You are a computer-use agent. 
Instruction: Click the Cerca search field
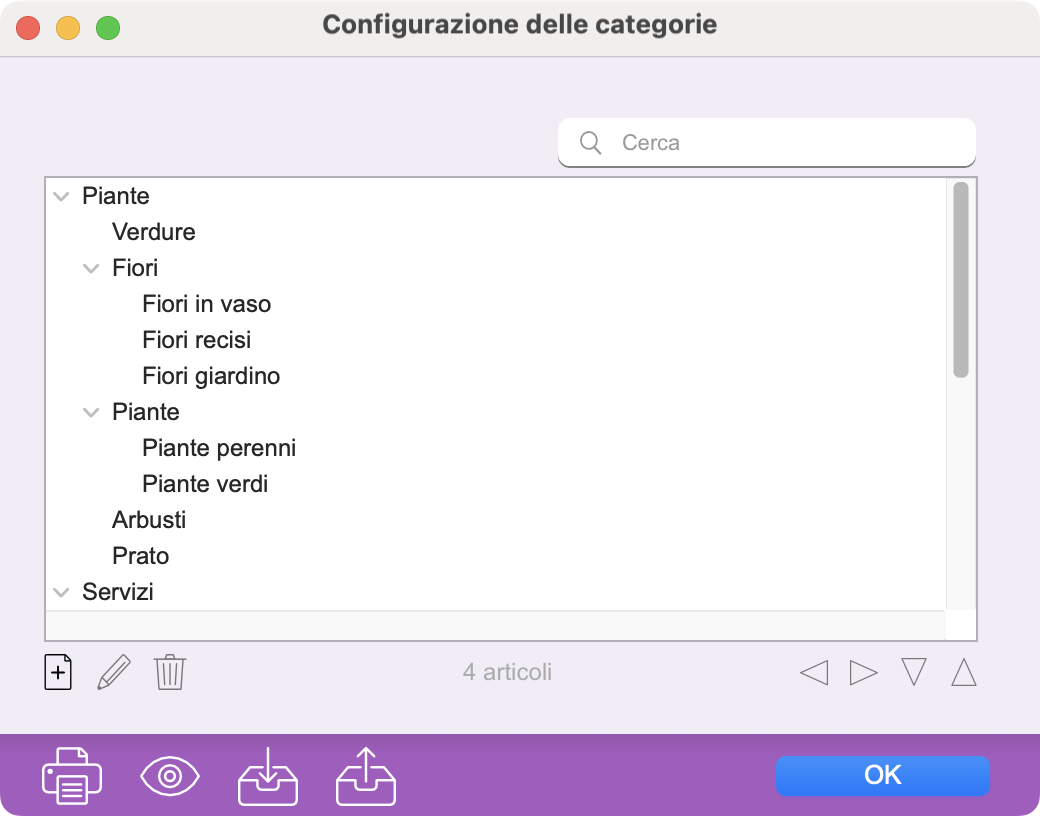tap(767, 143)
